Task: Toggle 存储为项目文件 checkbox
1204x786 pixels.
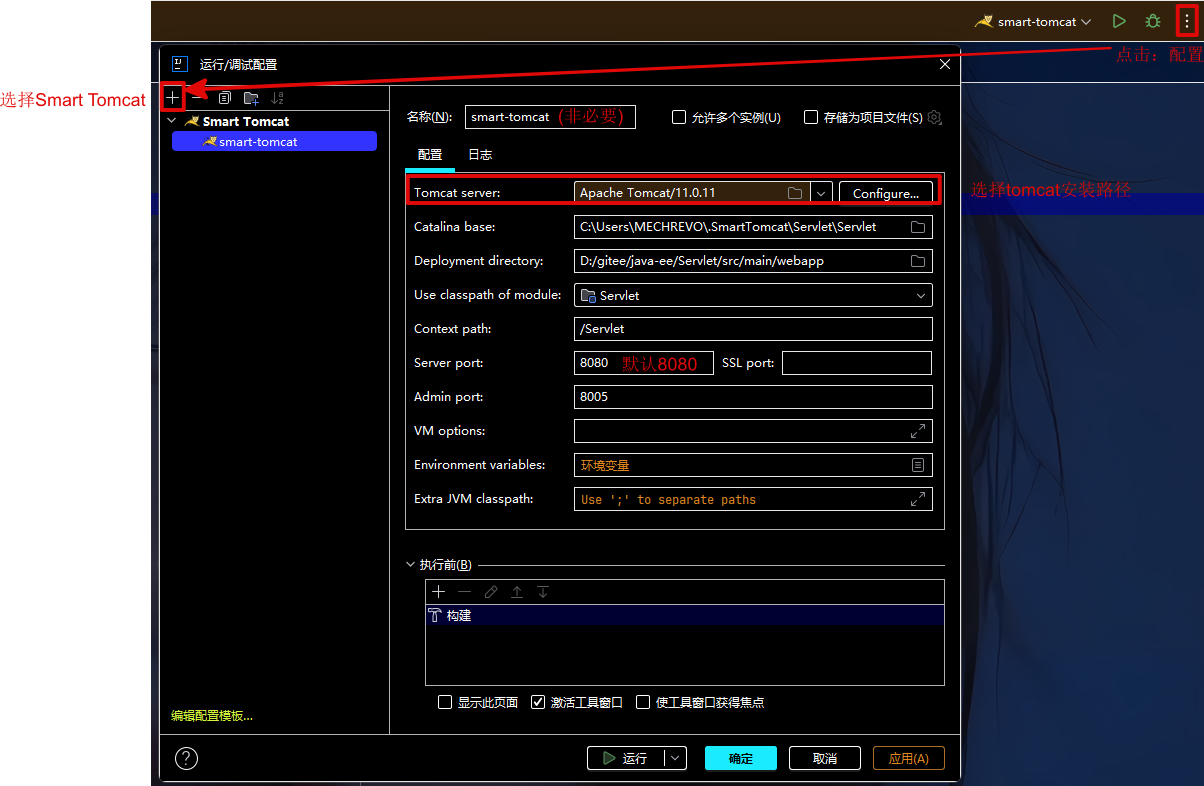Action: [x=811, y=117]
